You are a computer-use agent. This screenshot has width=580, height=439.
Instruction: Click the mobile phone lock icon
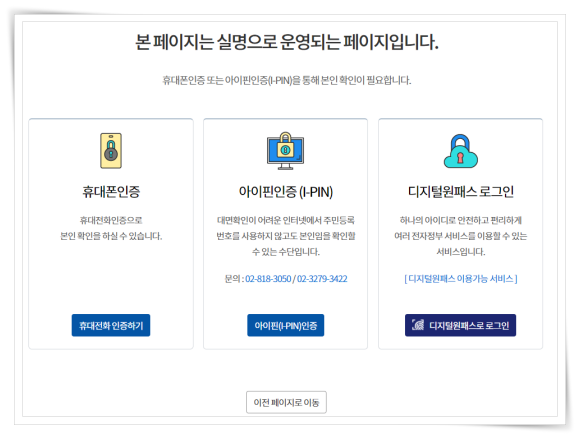[x=111, y=151]
